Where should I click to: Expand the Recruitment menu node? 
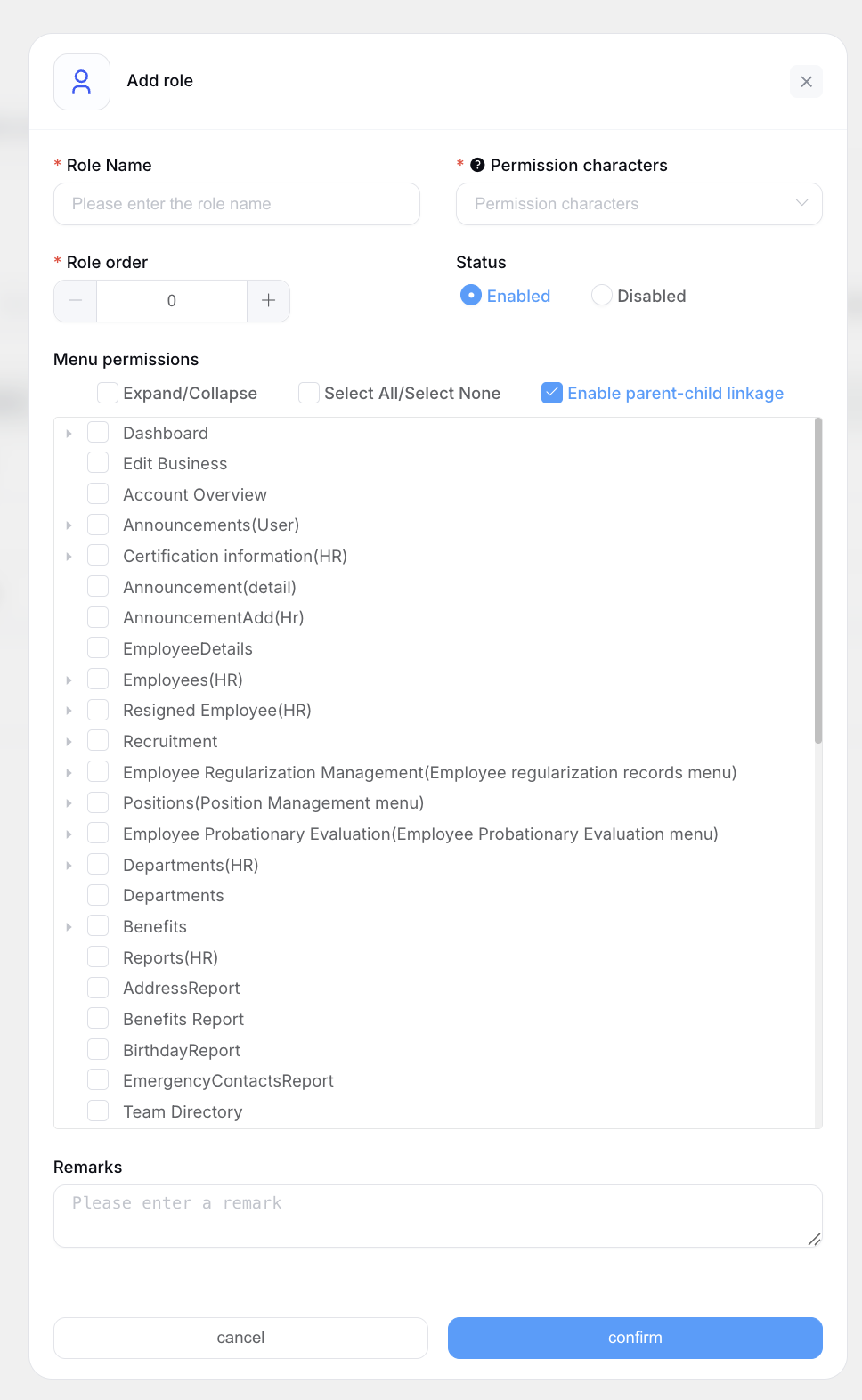pos(69,742)
